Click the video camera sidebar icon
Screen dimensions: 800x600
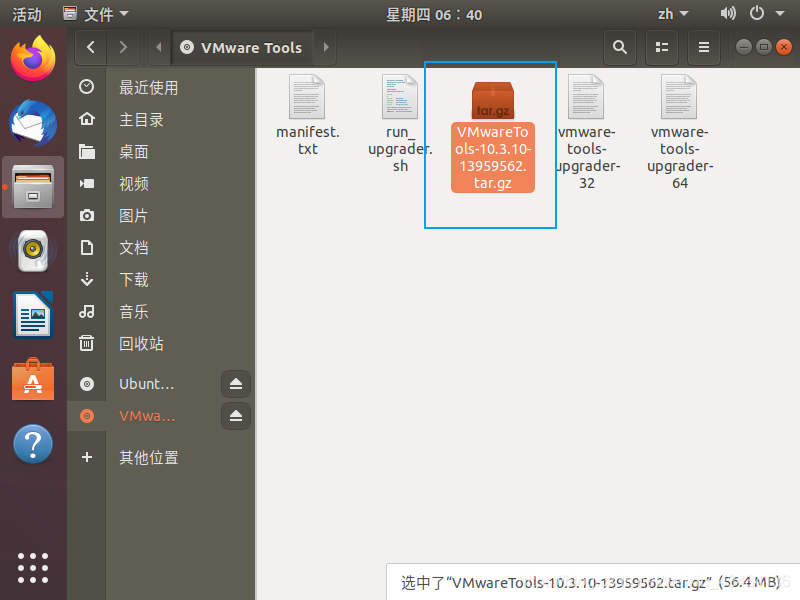pos(87,183)
